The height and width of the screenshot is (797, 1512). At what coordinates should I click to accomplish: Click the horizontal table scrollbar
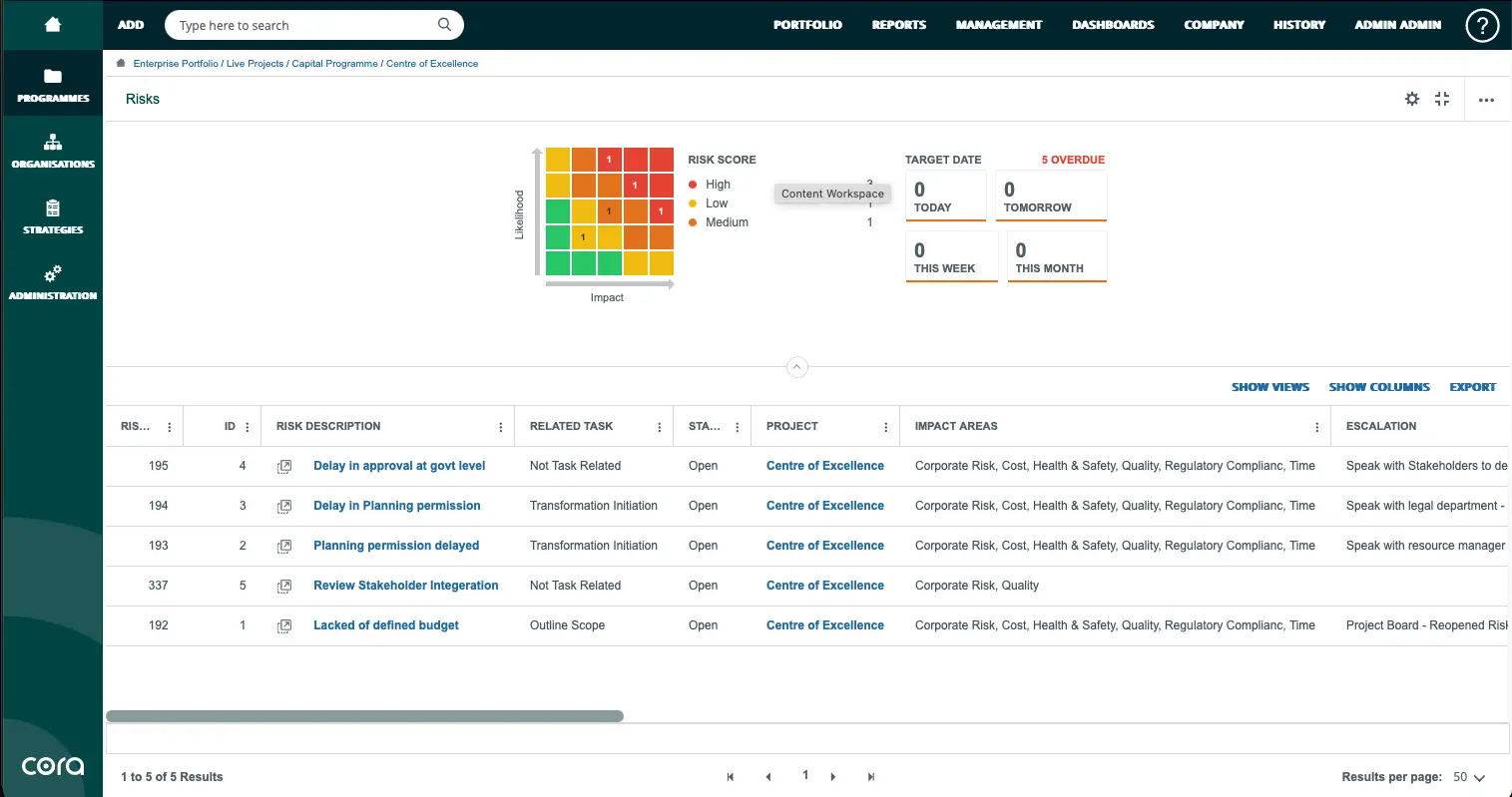click(x=364, y=716)
